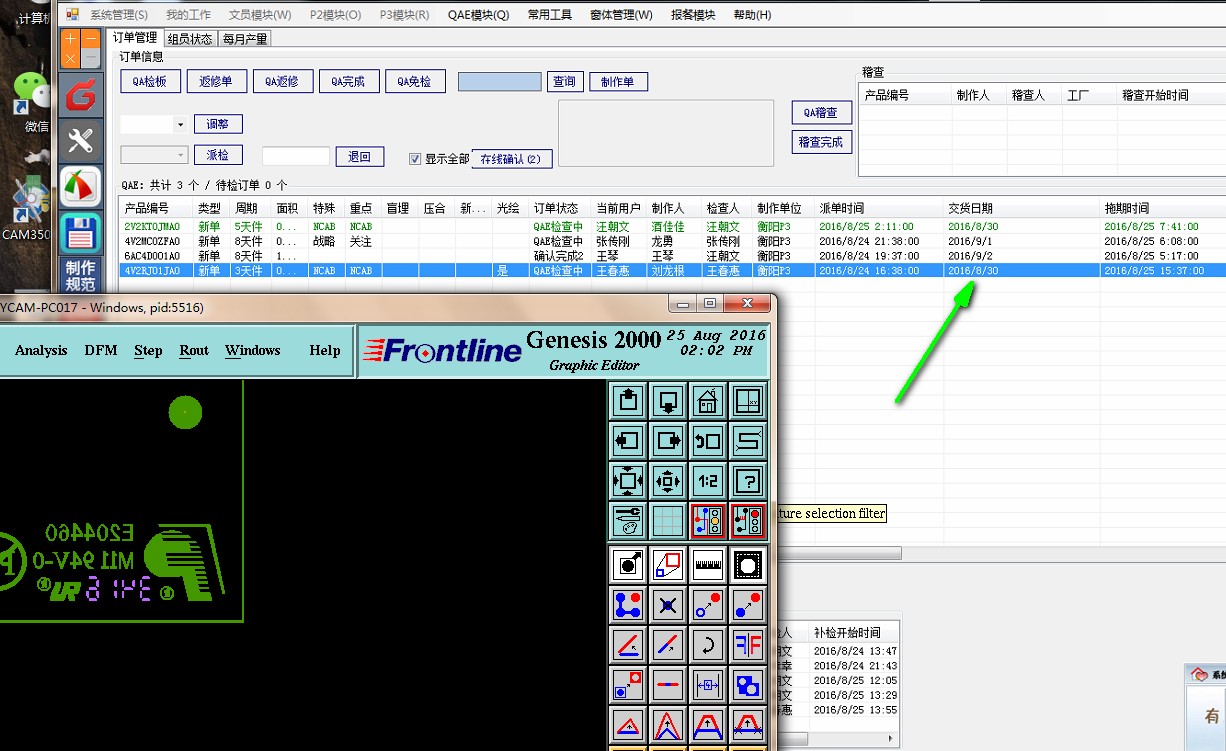1226x751 pixels.
Task: Select the single feature select arrow tool
Action: pyautogui.click(x=629, y=564)
